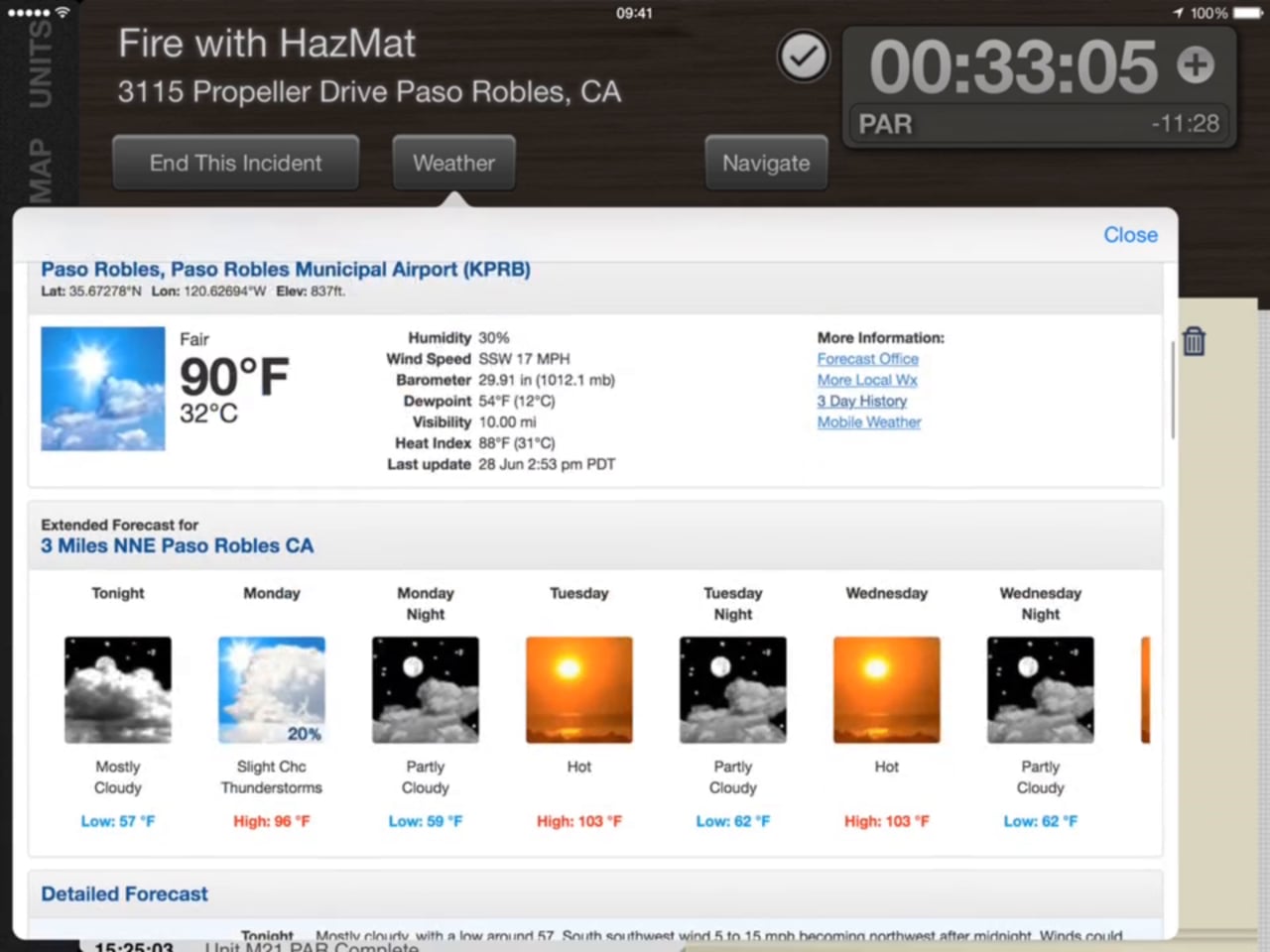Open the UNITS side tab
1270x952 pixels.
point(40,65)
